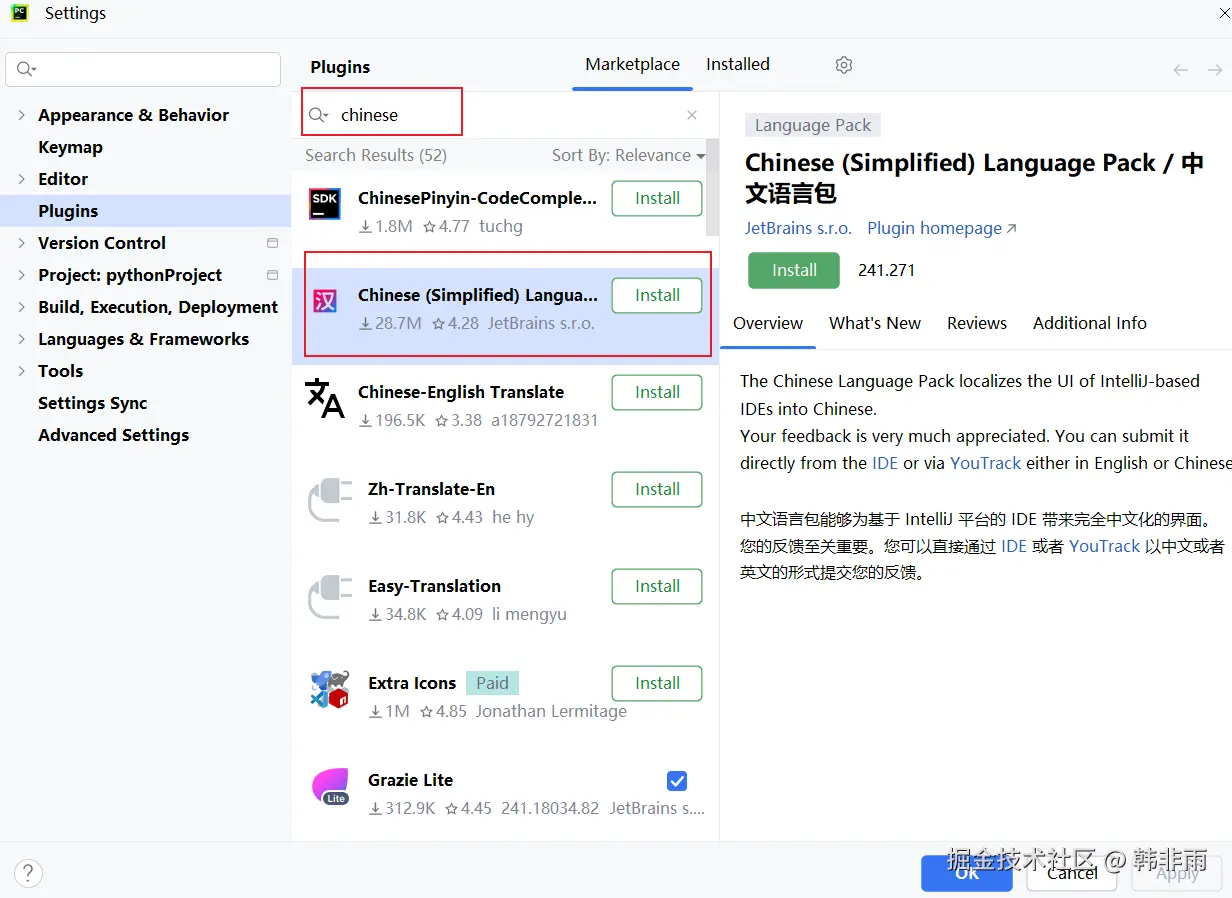Open the plugins gear options icon
This screenshot has width=1232, height=898.
pos(844,65)
